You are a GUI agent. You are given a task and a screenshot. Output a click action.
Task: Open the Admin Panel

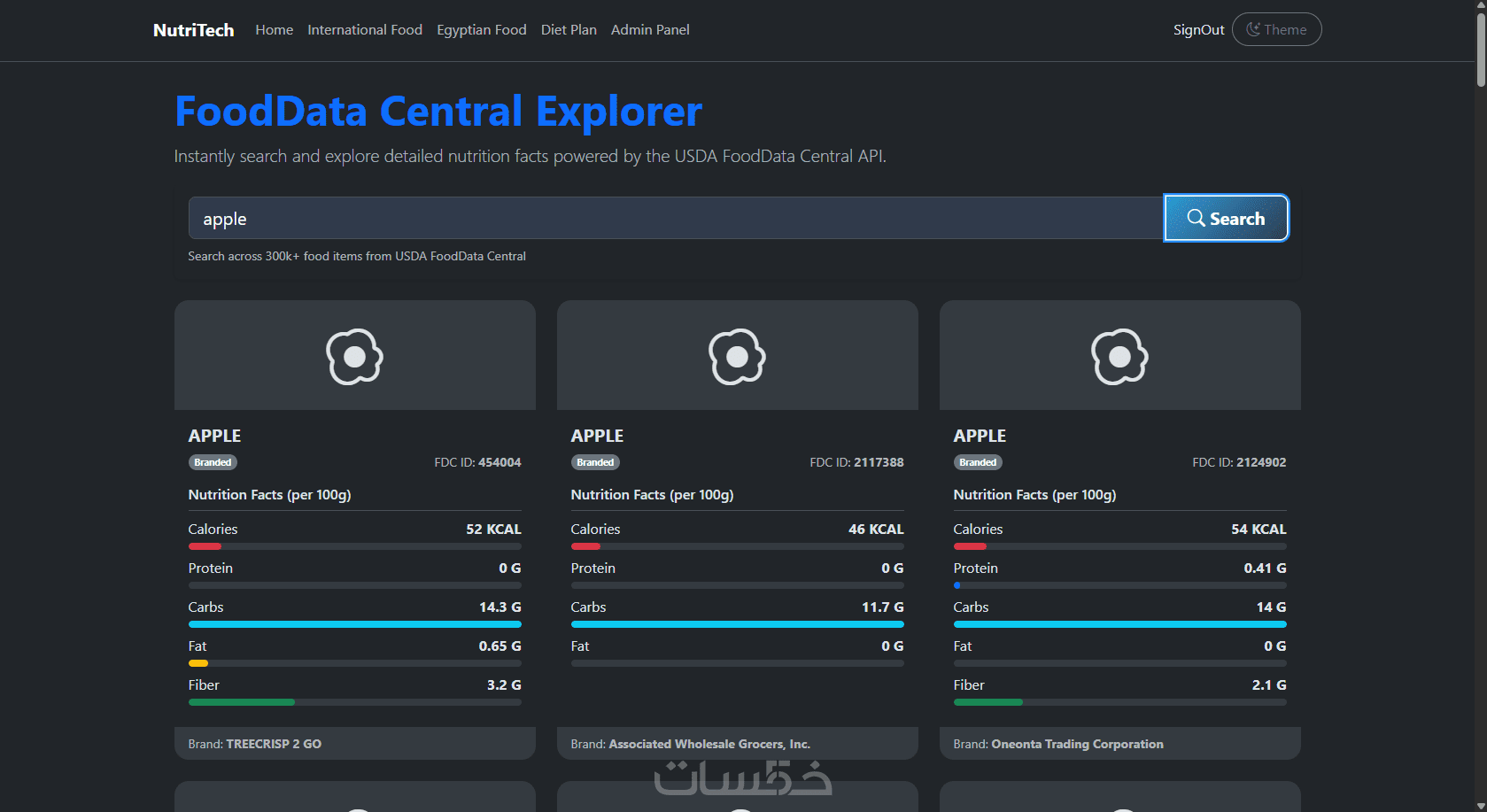pos(650,30)
